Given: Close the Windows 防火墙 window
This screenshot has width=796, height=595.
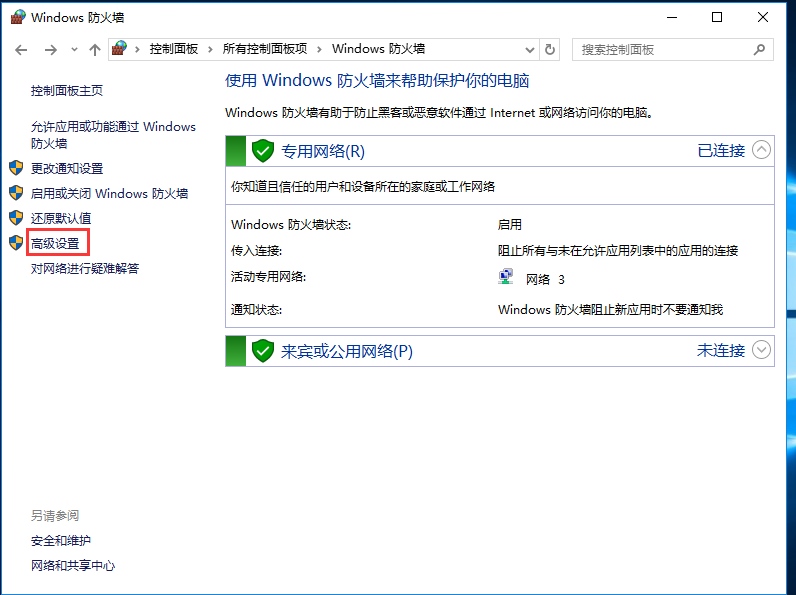Looking at the screenshot, I should point(762,17).
